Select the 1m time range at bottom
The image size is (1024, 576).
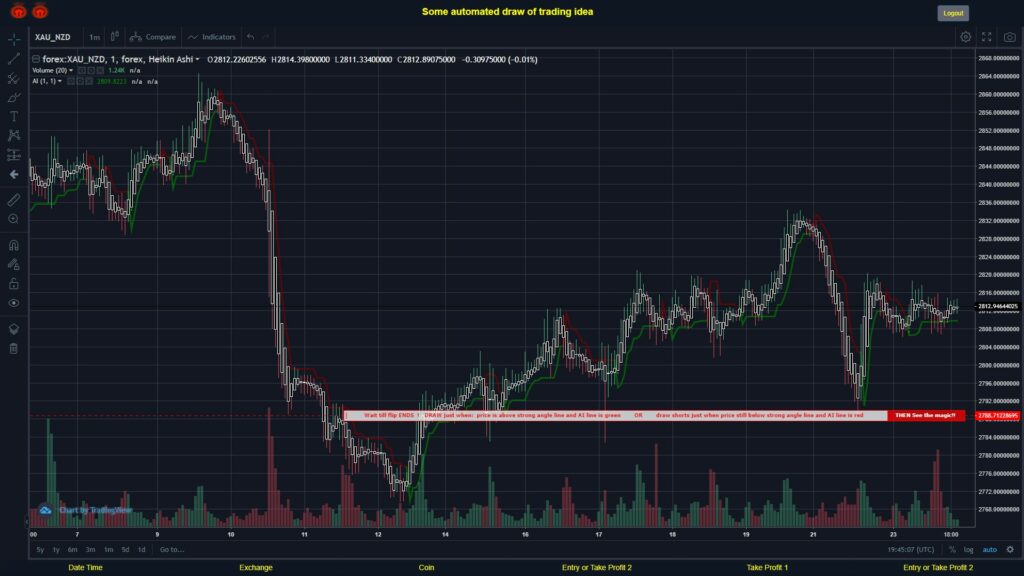point(108,550)
